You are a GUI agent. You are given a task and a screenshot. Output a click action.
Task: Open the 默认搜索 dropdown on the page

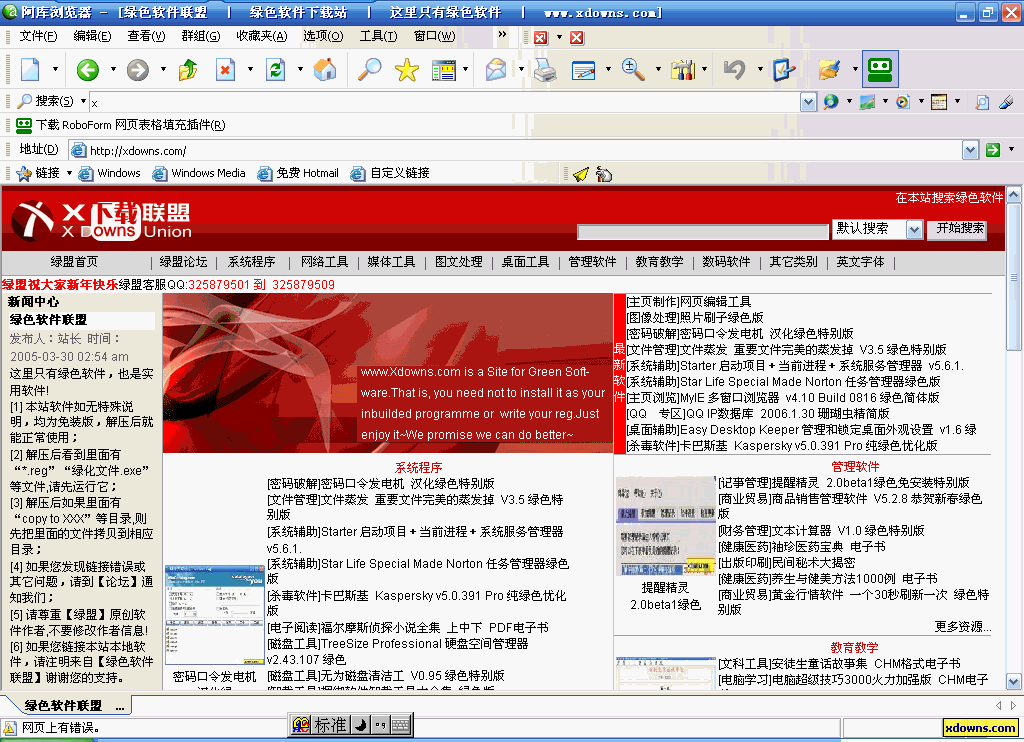coord(914,229)
